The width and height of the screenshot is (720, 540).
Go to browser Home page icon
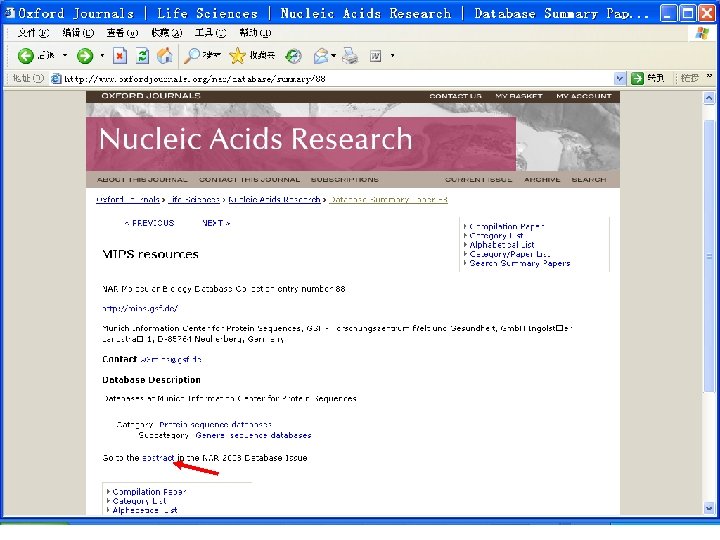165,56
